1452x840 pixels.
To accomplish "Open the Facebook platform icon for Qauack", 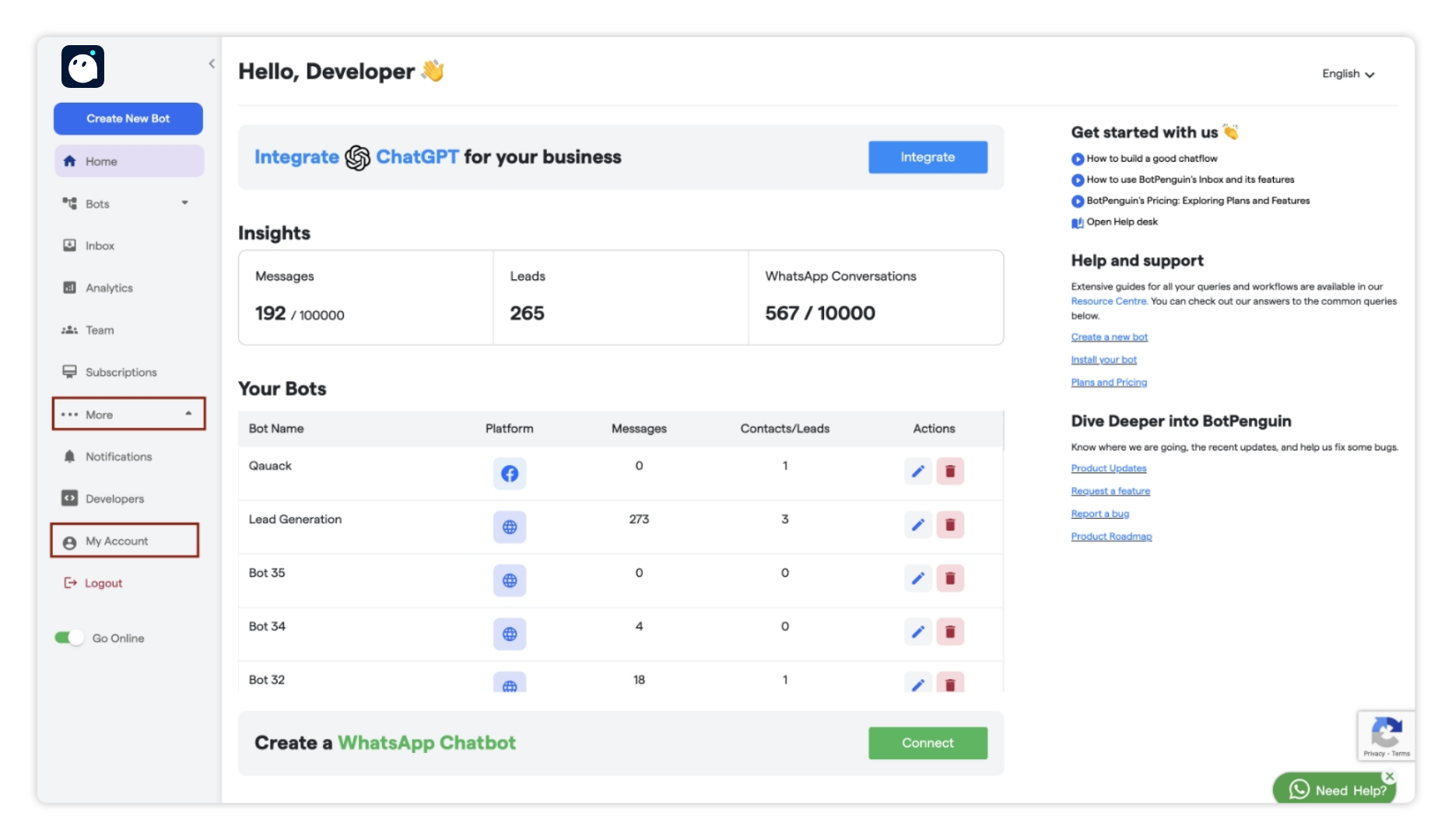I will point(510,473).
